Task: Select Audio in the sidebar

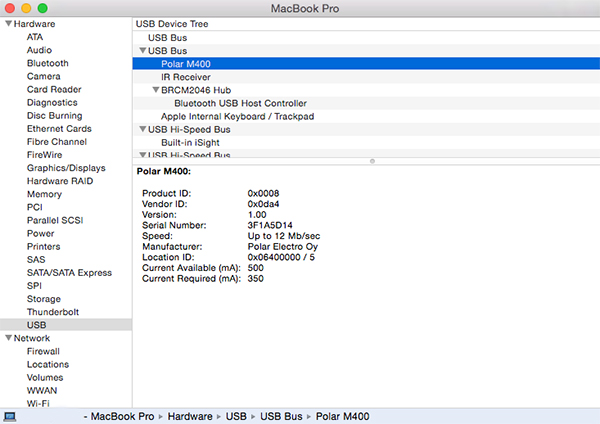Action: click(39, 50)
